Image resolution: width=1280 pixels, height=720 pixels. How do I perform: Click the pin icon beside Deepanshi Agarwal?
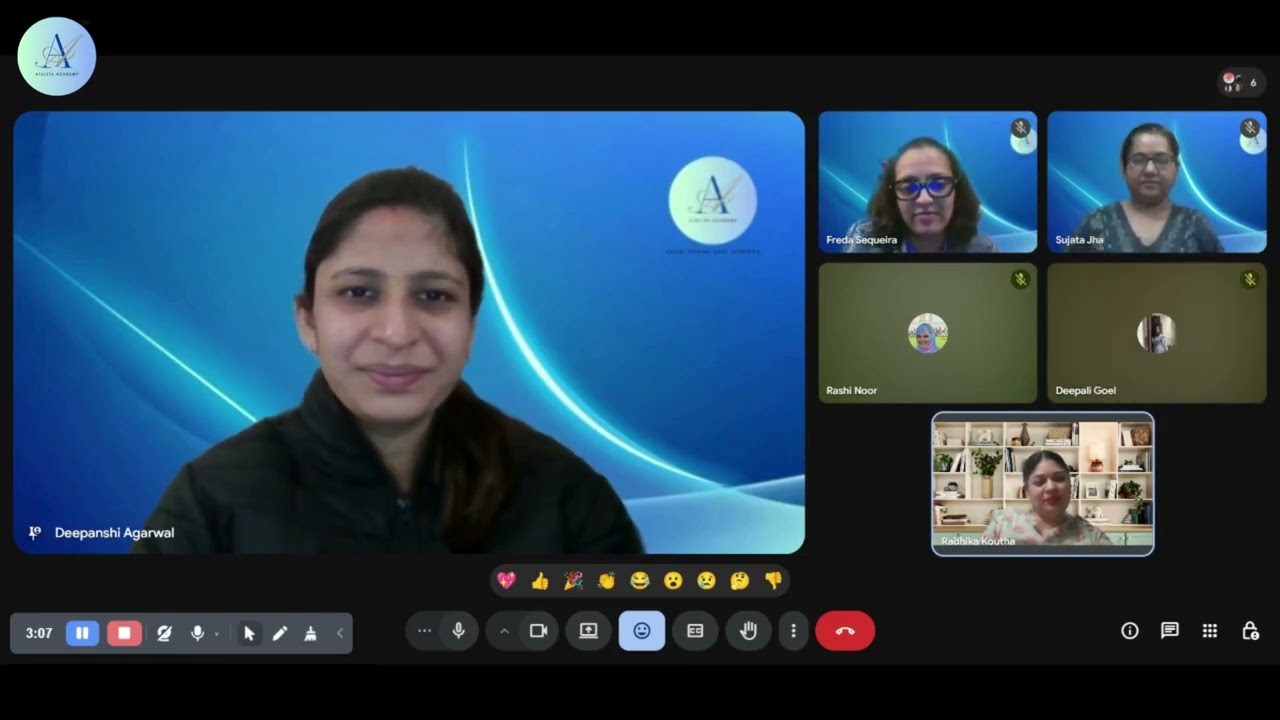point(35,533)
